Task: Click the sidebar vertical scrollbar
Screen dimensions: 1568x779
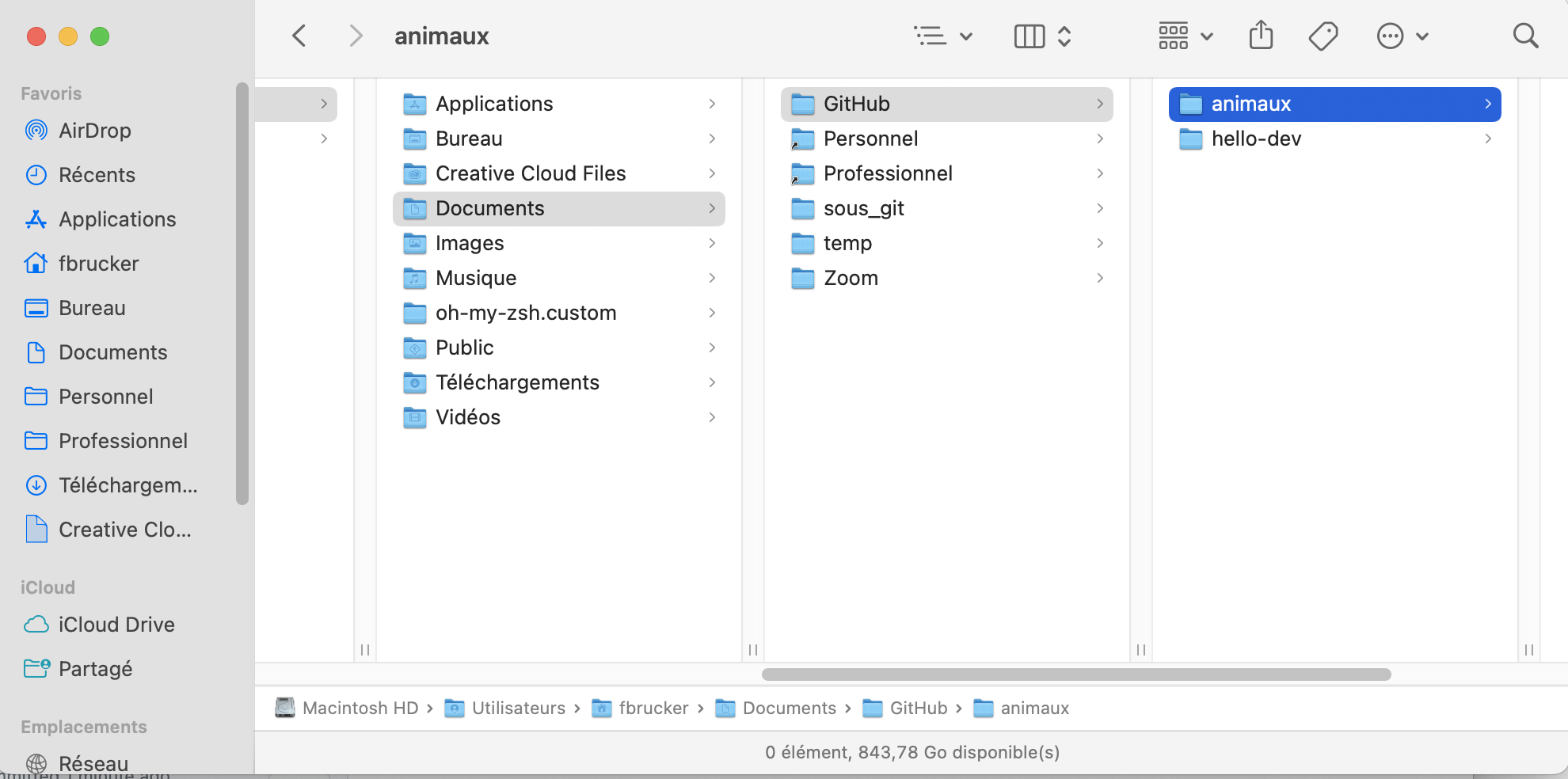Action: point(242,293)
